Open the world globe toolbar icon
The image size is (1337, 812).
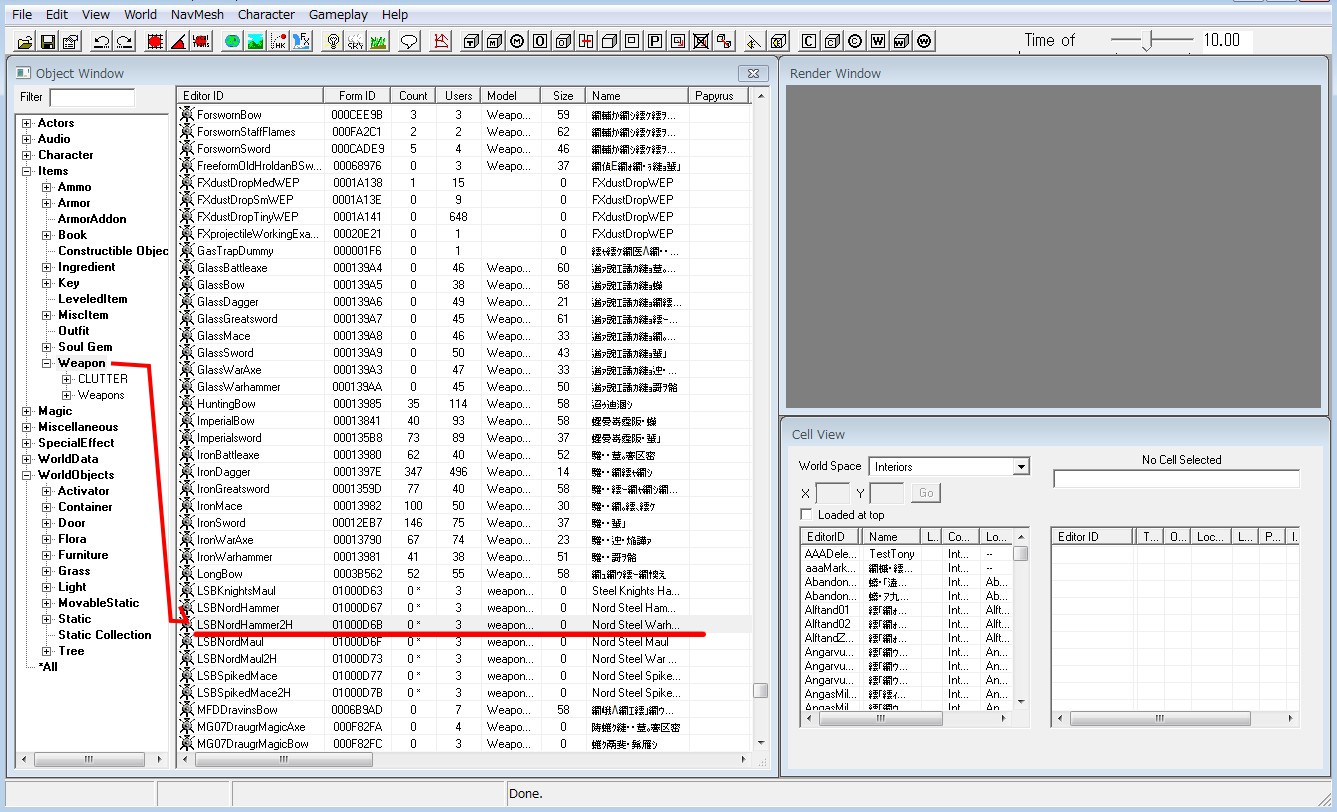tap(231, 41)
